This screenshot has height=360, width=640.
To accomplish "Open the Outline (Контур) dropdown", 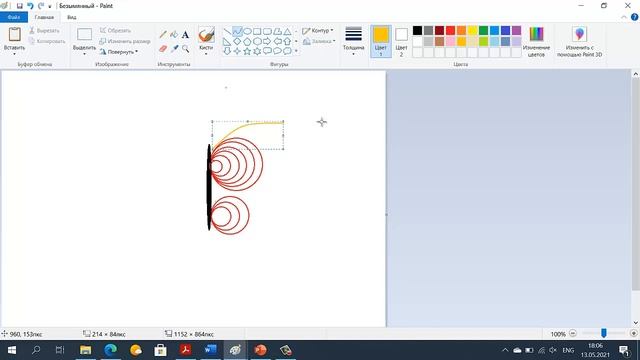I will 318,31.
